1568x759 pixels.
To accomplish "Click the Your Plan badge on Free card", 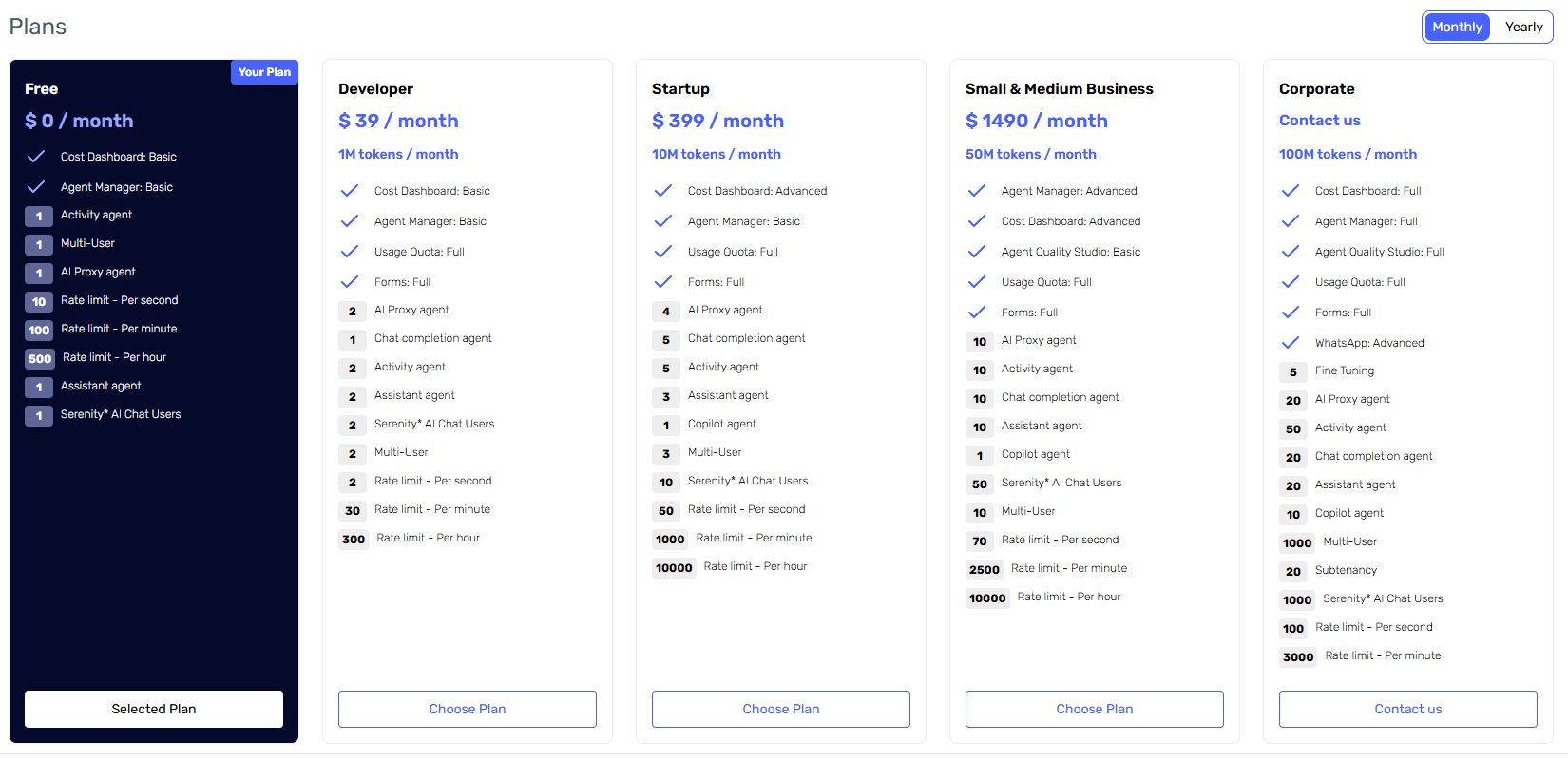I will pos(264,72).
